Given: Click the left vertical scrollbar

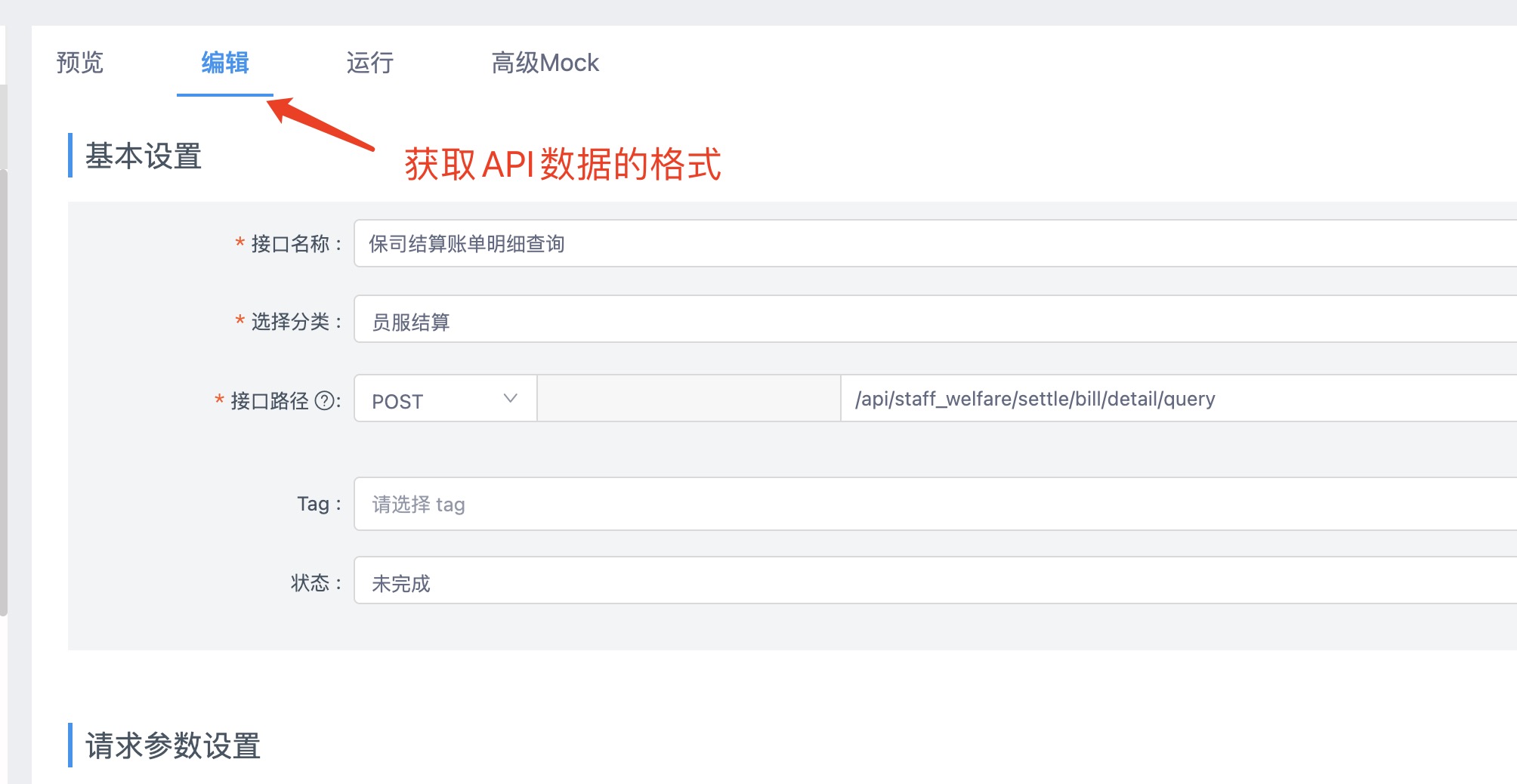Looking at the screenshot, I should 4,393.
